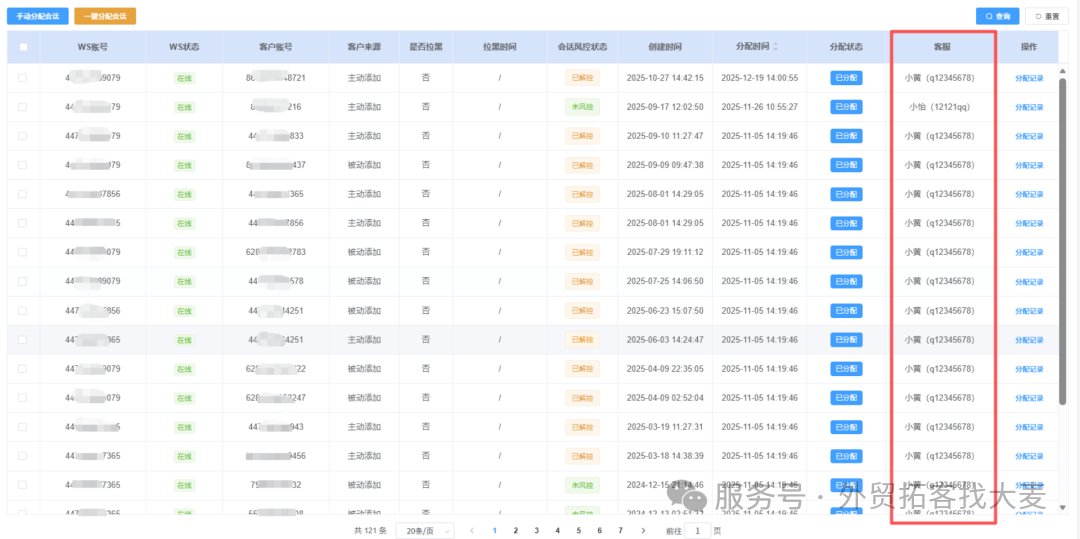Click the WS状态 column header
The height and width of the screenshot is (539, 1080).
coord(184,47)
